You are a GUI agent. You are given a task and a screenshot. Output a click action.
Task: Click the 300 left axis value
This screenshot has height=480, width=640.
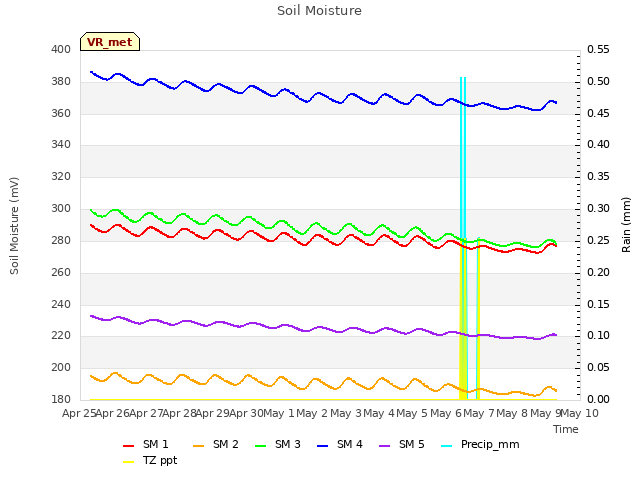coord(61,209)
